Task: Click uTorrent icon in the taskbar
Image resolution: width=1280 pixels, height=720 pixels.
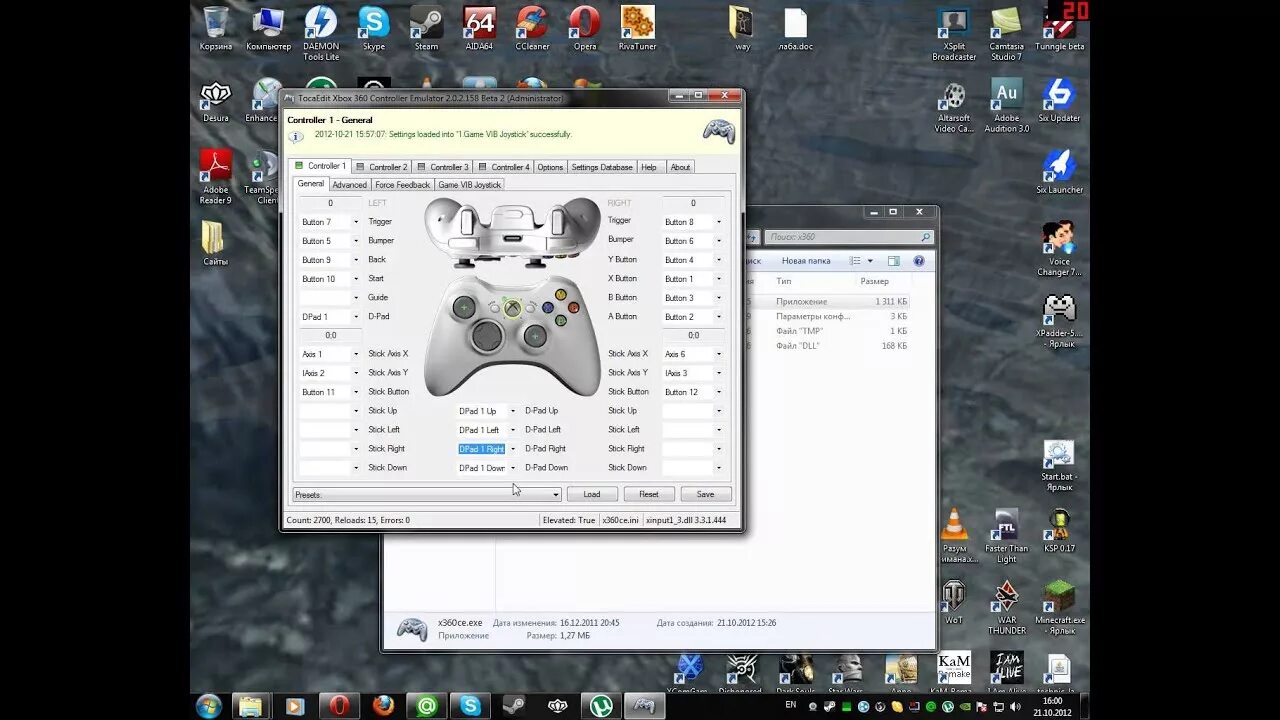Action: point(601,706)
